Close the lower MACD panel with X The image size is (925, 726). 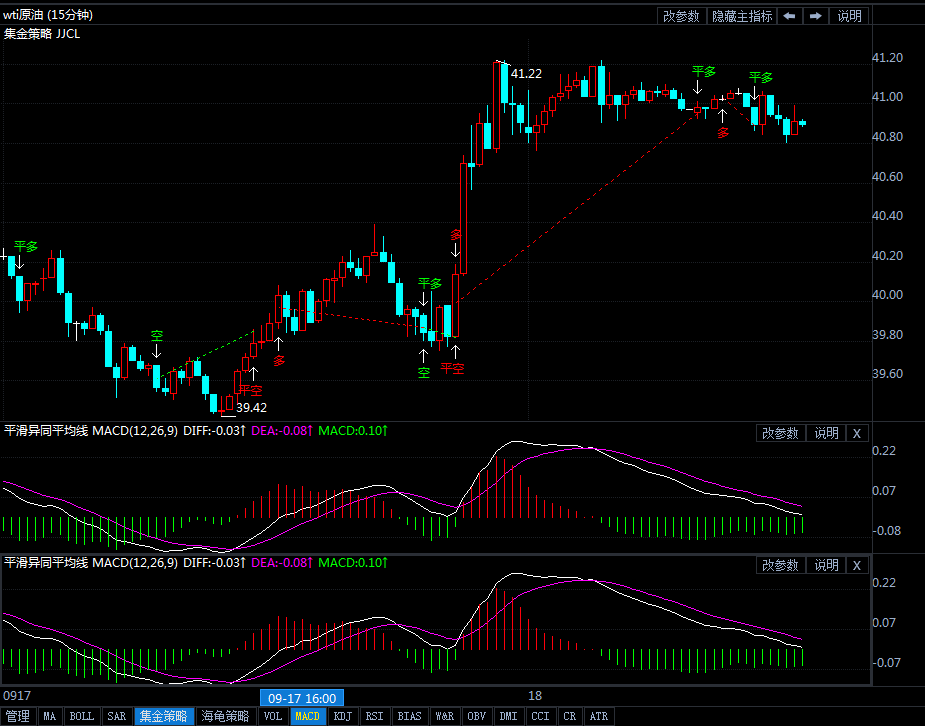coord(856,565)
